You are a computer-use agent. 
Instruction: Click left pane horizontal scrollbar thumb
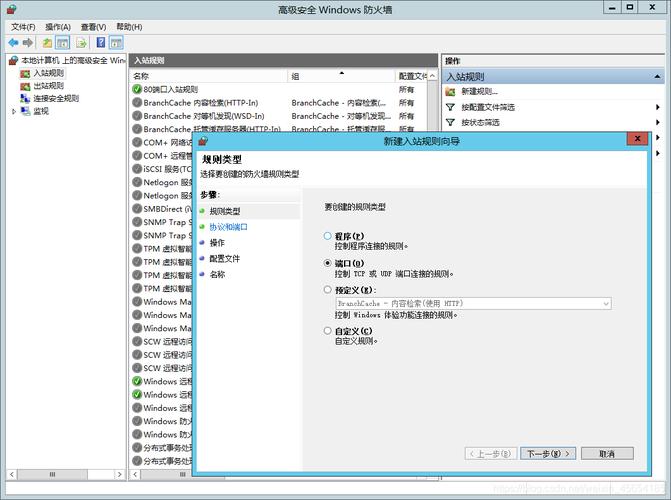coord(52,474)
